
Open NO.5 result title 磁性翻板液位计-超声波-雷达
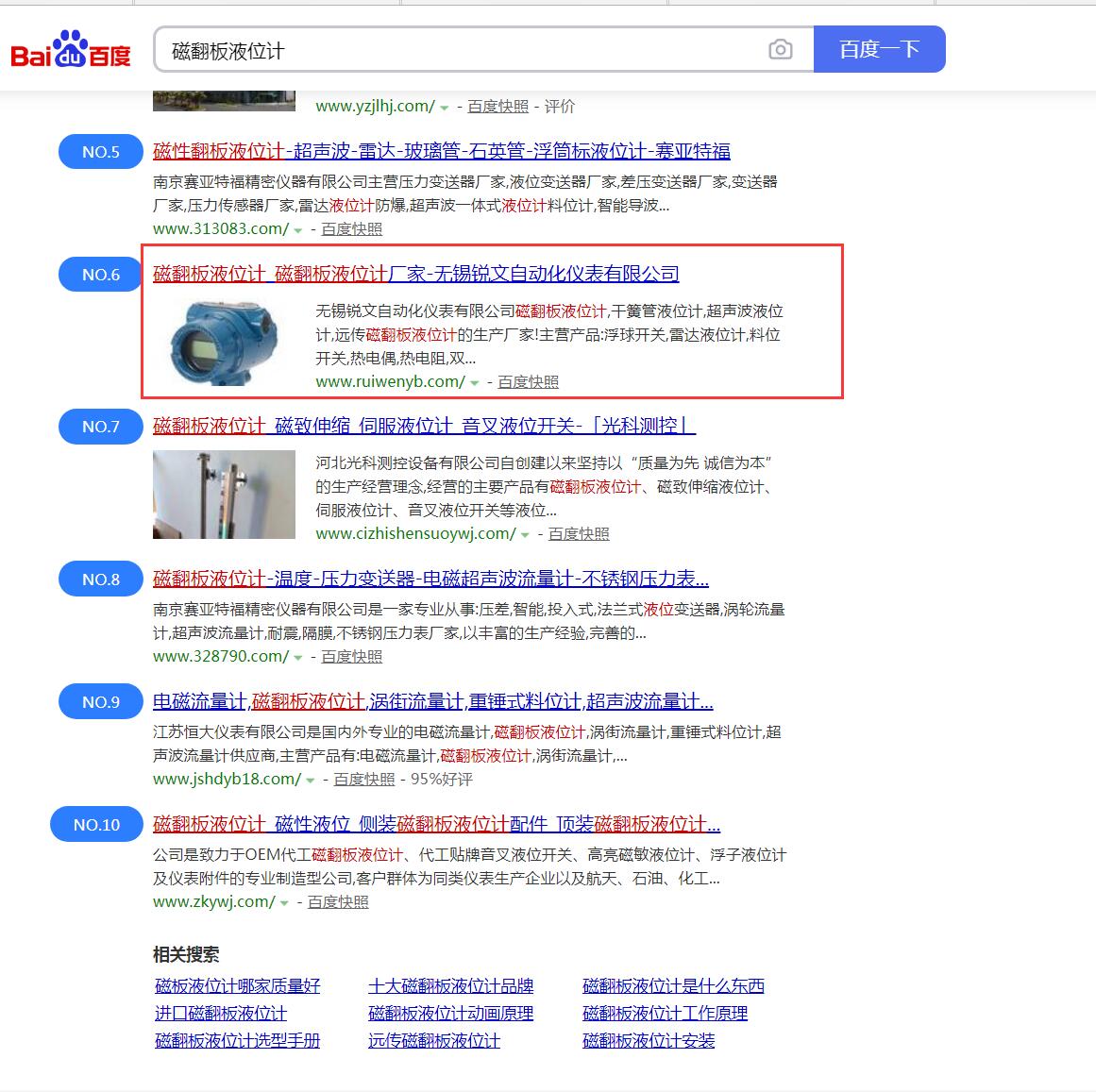442,151
